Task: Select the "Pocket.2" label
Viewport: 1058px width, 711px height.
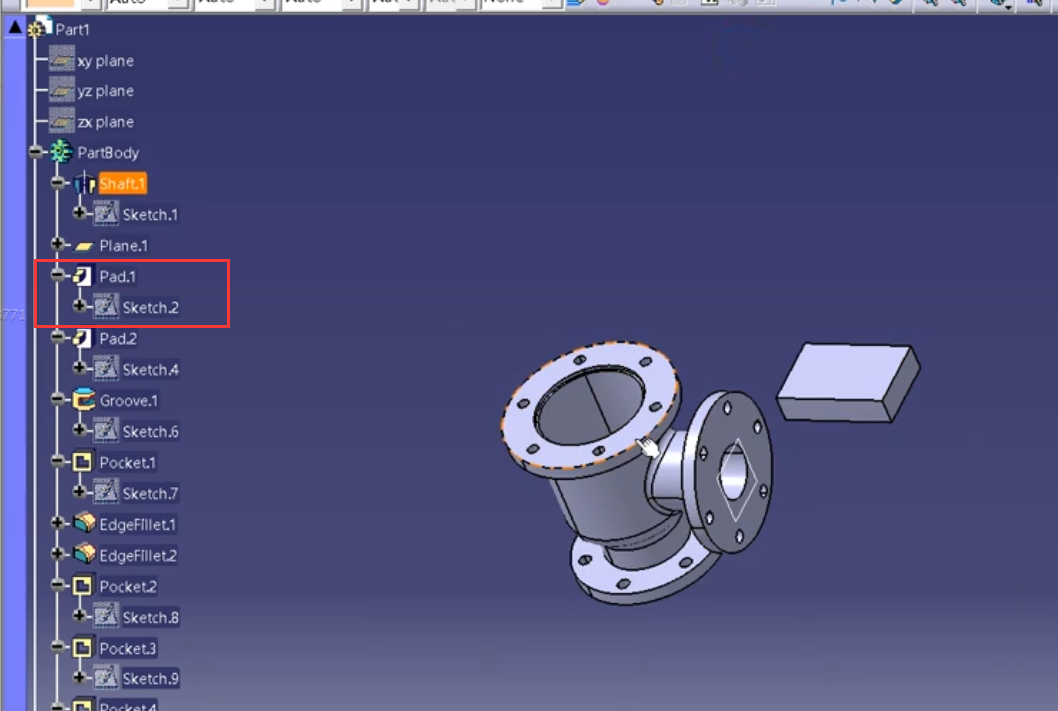Action: point(128,587)
